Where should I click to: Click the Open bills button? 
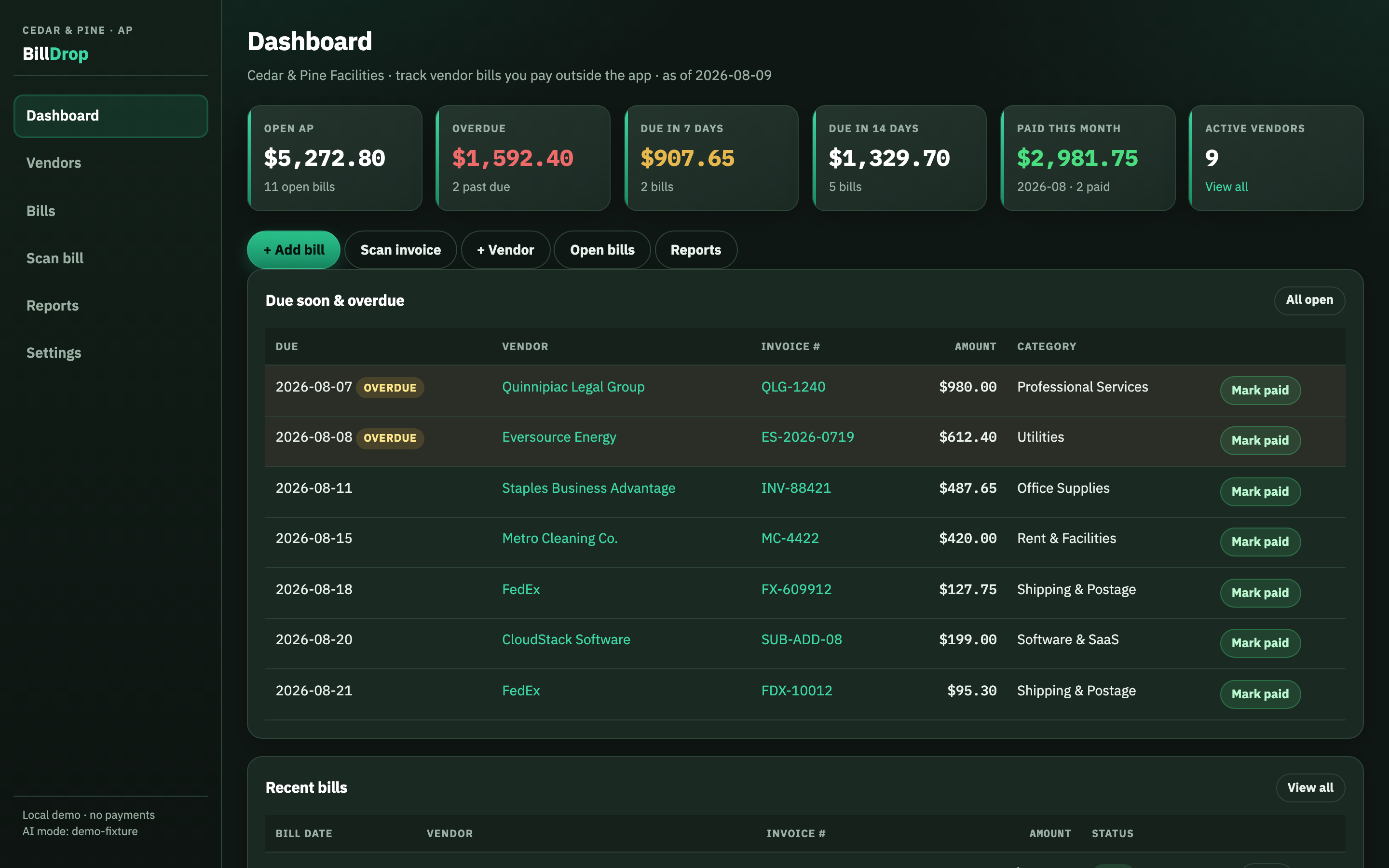[x=602, y=250]
